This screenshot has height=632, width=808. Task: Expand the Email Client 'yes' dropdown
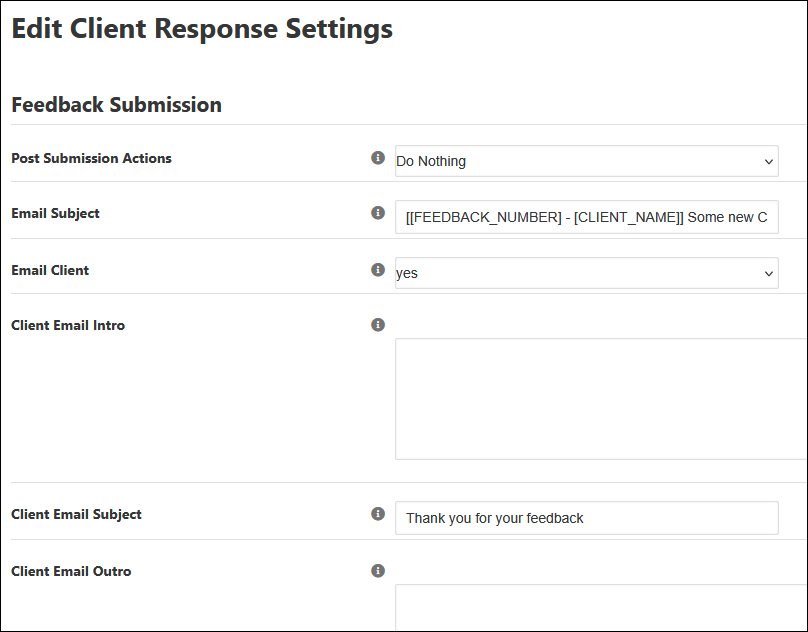click(586, 273)
